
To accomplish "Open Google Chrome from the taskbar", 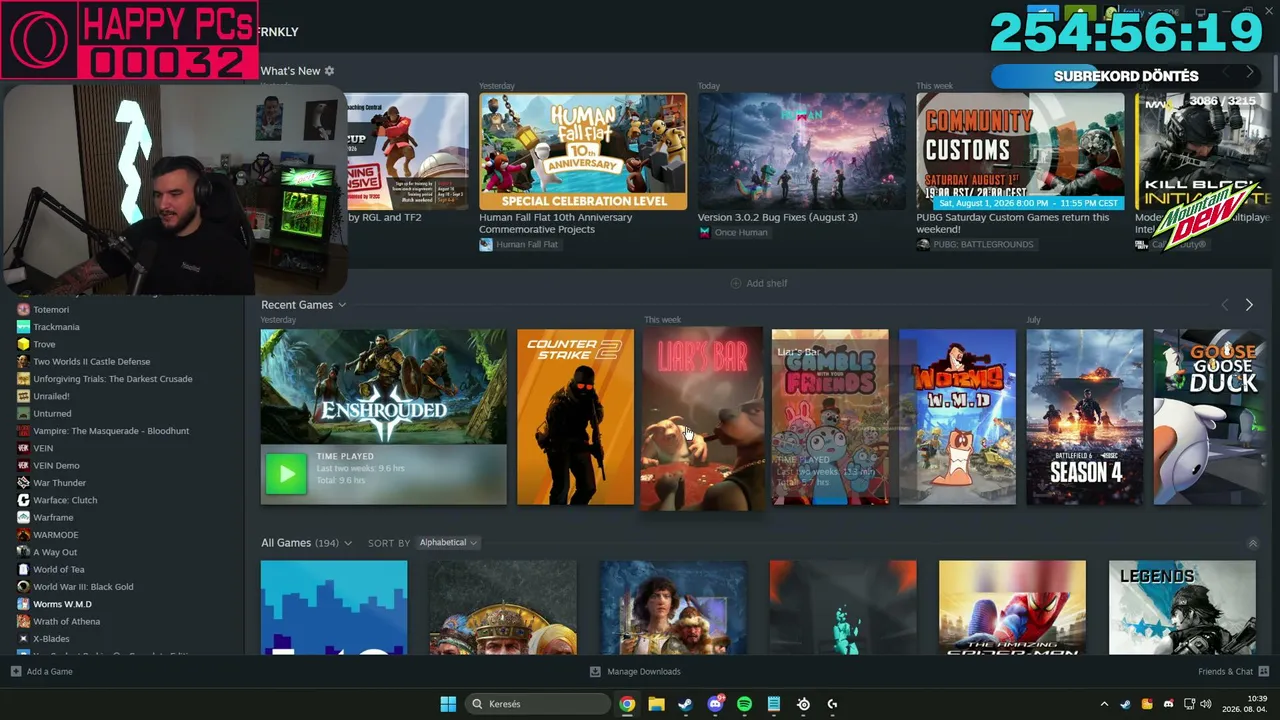I will tap(627, 704).
